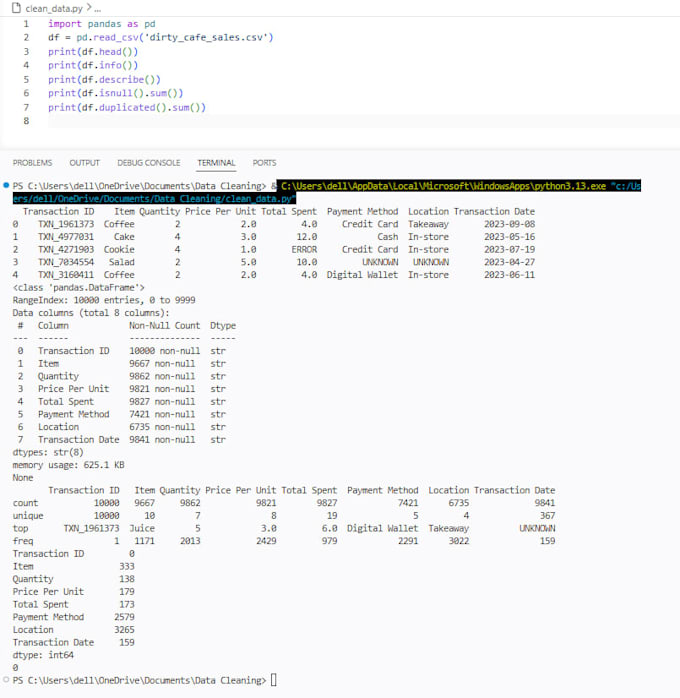Image resolution: width=680 pixels, height=698 pixels.
Task: Click the print(df.isnull().sum()) line
Action: point(116,93)
